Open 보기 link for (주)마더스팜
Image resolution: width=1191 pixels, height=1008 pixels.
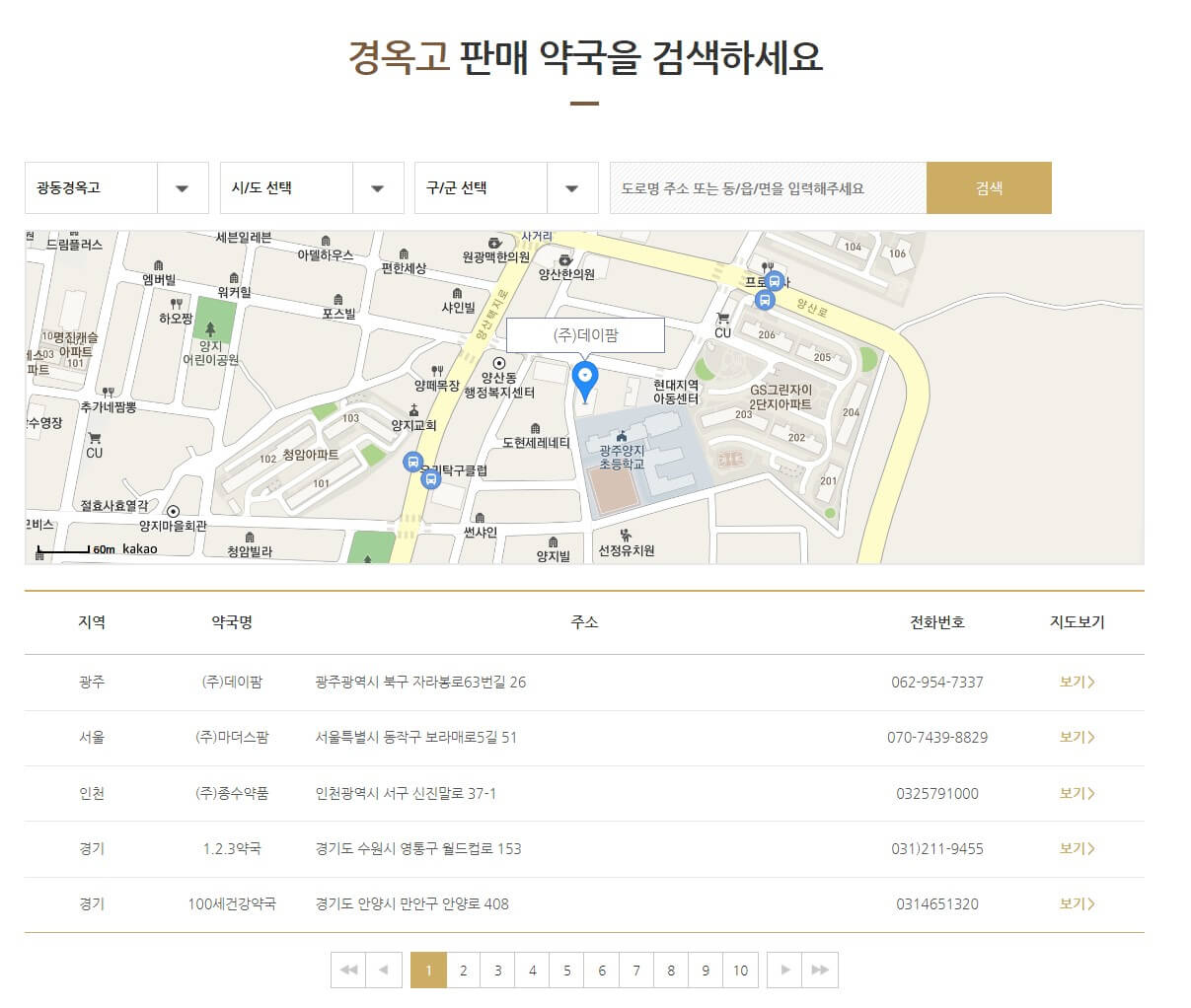tap(1076, 737)
